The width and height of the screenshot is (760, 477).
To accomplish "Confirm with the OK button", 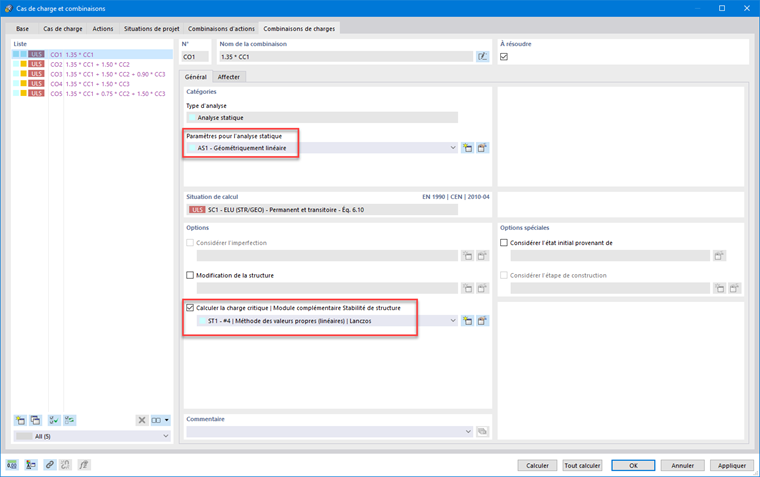I will click(633, 465).
